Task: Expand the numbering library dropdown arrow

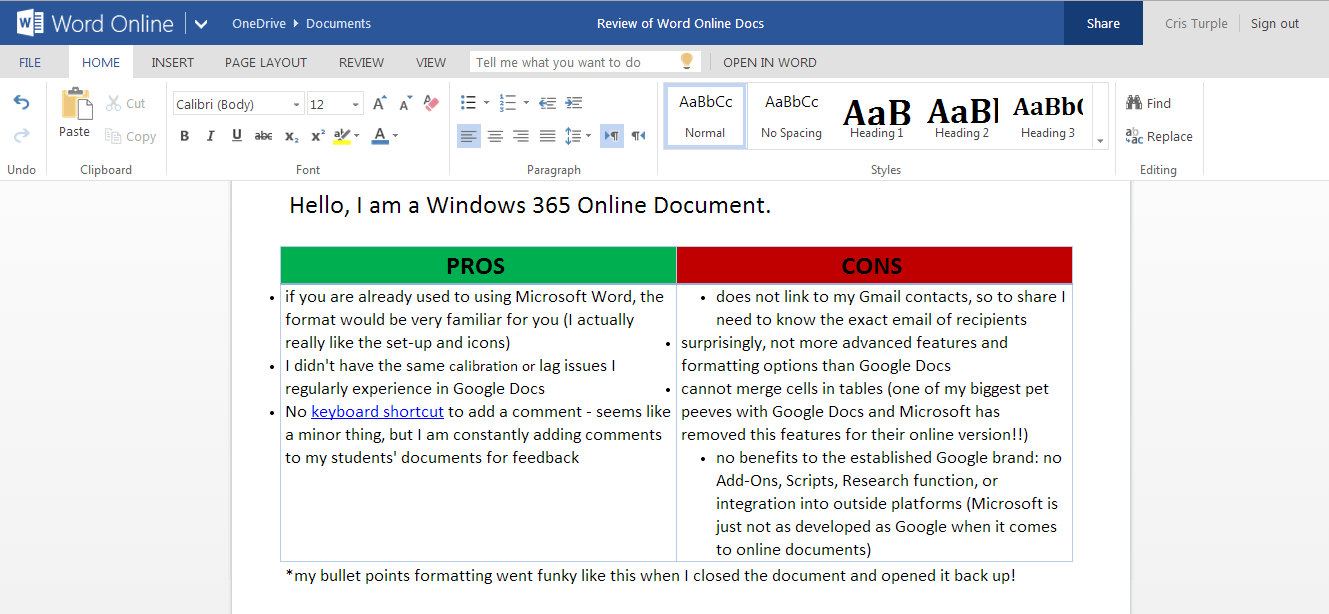Action: coord(526,103)
